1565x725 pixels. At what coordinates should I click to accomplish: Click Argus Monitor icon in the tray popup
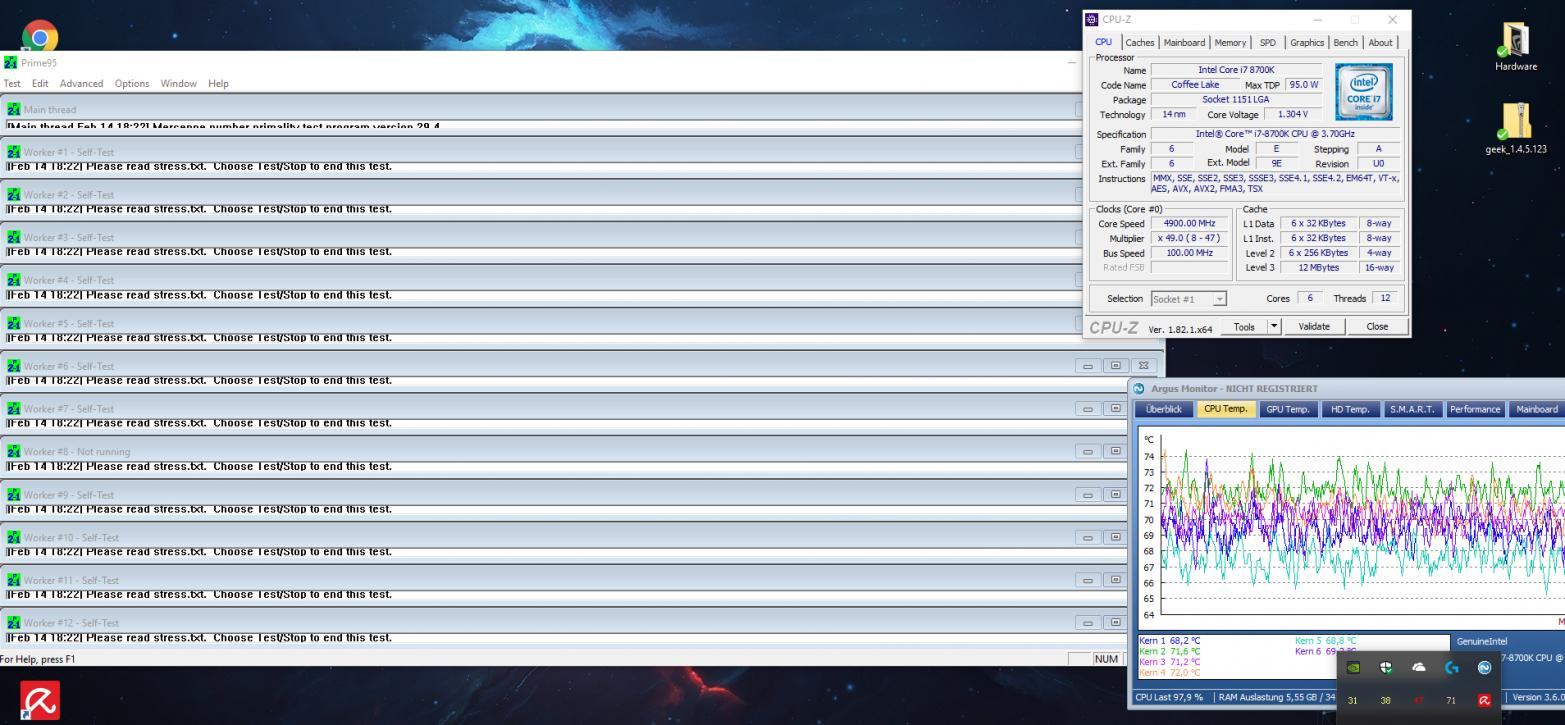tap(1484, 667)
